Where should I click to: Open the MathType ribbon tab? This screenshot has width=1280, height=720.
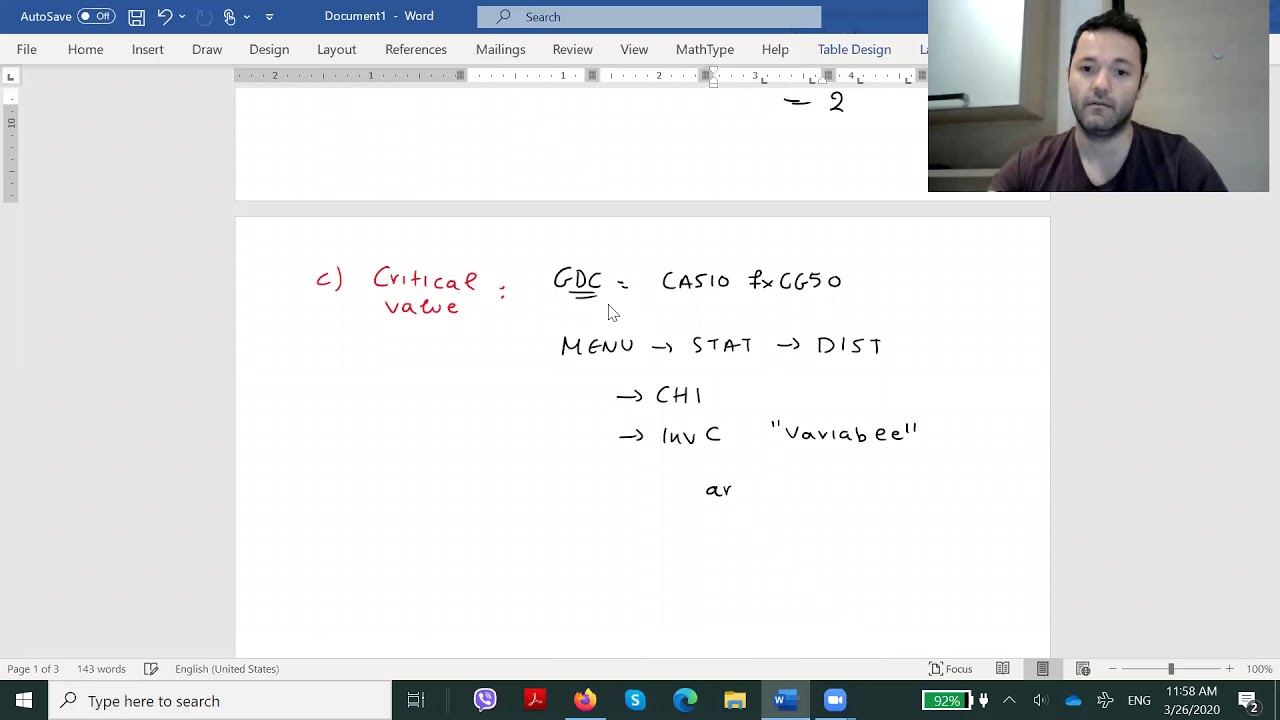pyautogui.click(x=705, y=49)
